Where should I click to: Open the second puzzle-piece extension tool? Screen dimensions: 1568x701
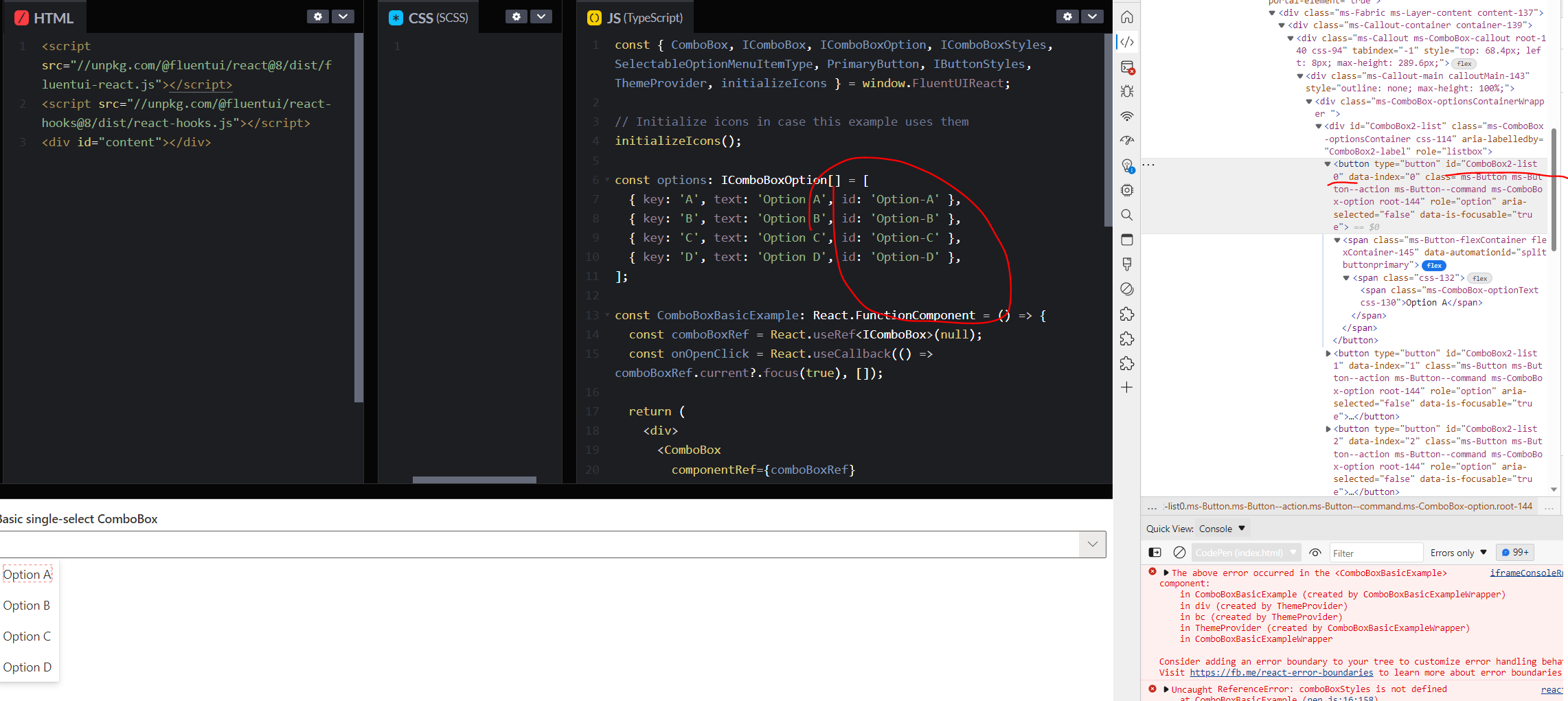click(1127, 338)
